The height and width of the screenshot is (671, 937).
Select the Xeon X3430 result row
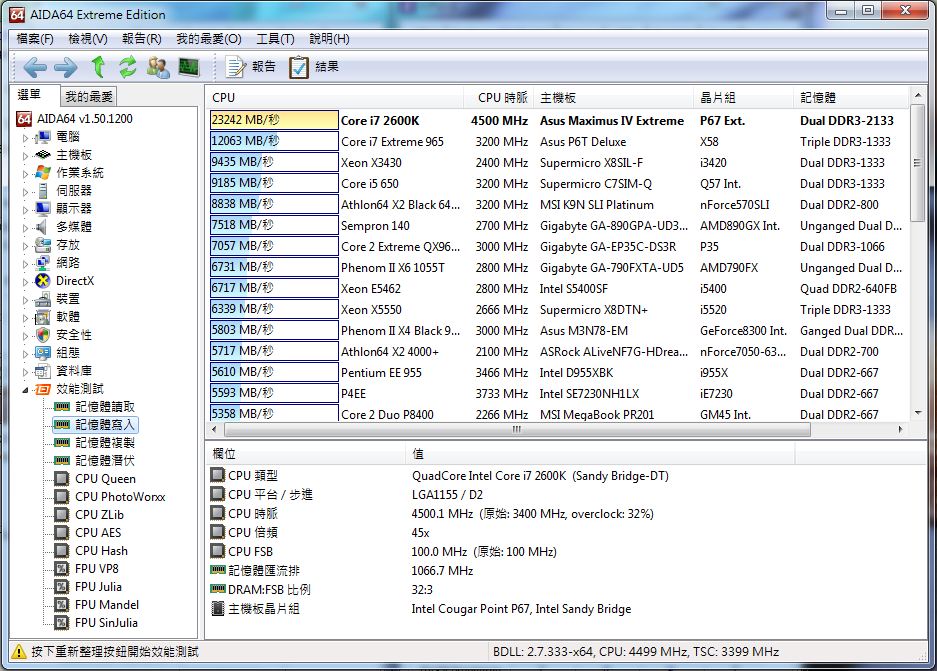point(558,163)
